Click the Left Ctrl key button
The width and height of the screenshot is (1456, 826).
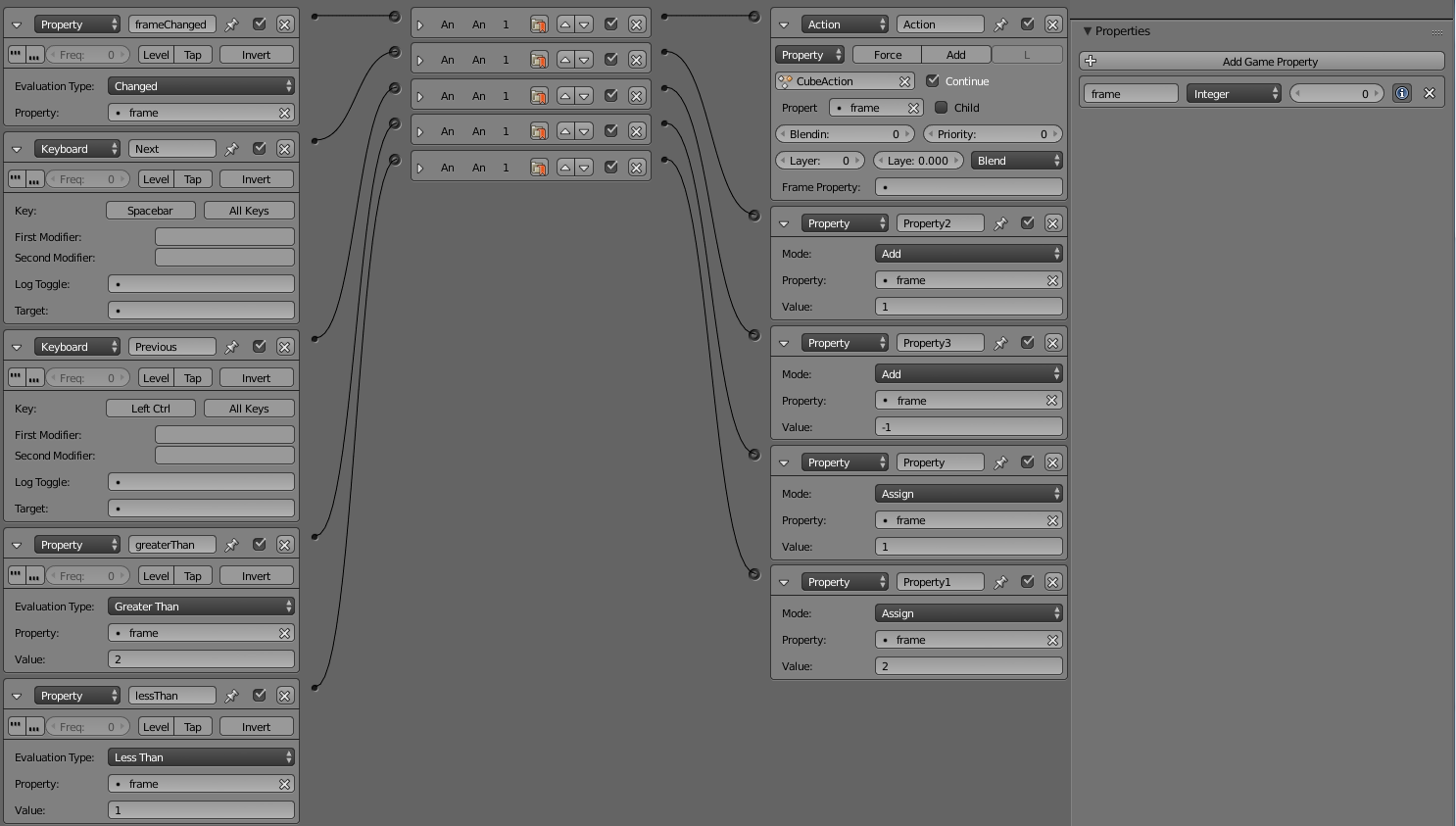click(150, 409)
